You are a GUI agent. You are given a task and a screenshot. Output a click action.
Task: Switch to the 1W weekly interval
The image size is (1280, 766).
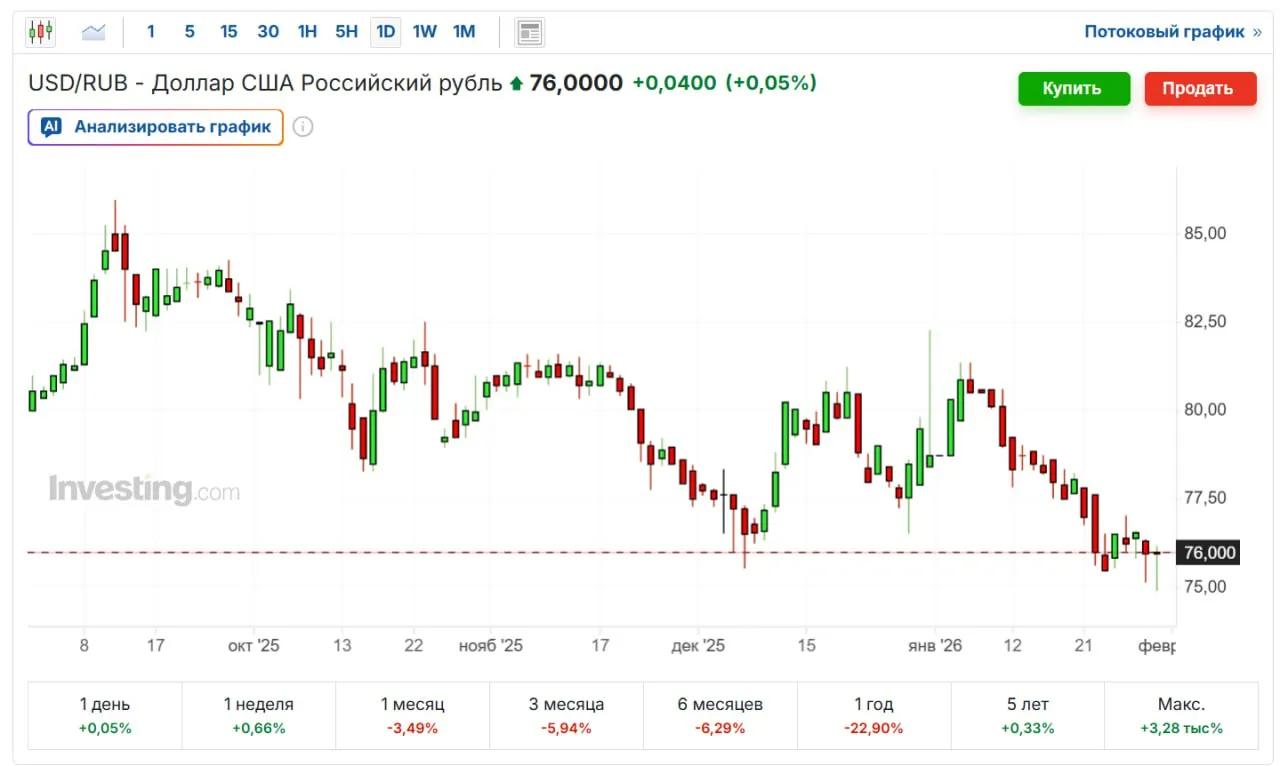(x=424, y=32)
